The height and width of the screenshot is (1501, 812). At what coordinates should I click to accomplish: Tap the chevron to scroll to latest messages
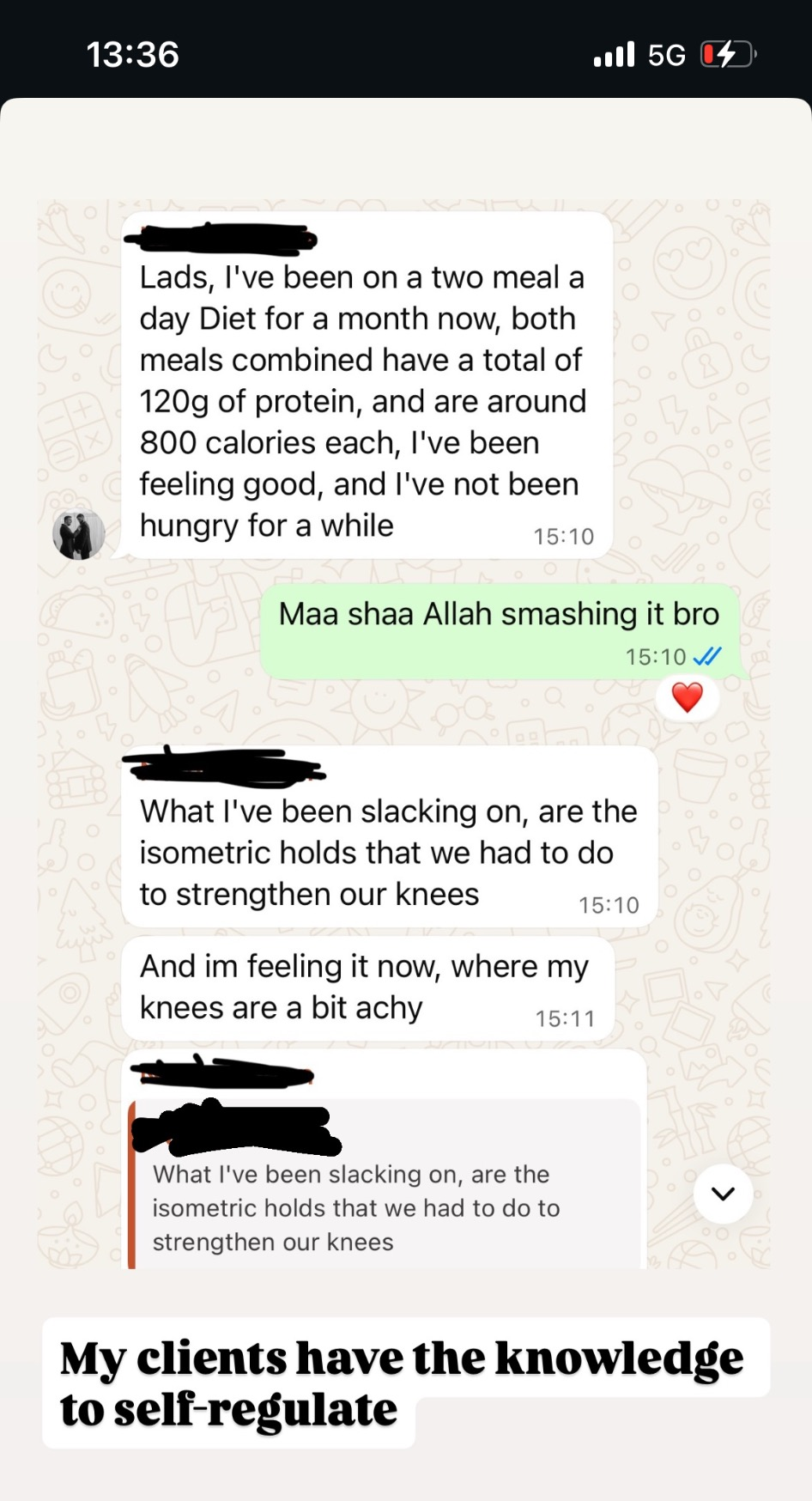723,1194
